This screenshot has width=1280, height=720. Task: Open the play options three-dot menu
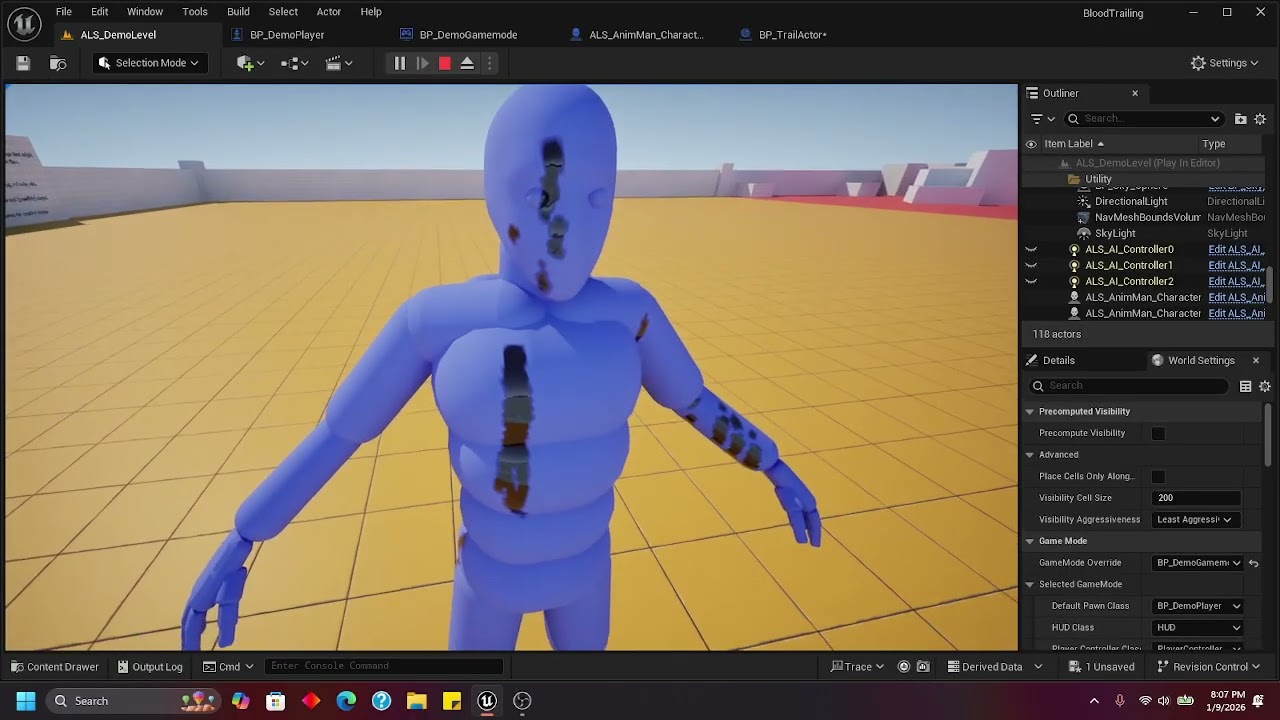pos(489,63)
